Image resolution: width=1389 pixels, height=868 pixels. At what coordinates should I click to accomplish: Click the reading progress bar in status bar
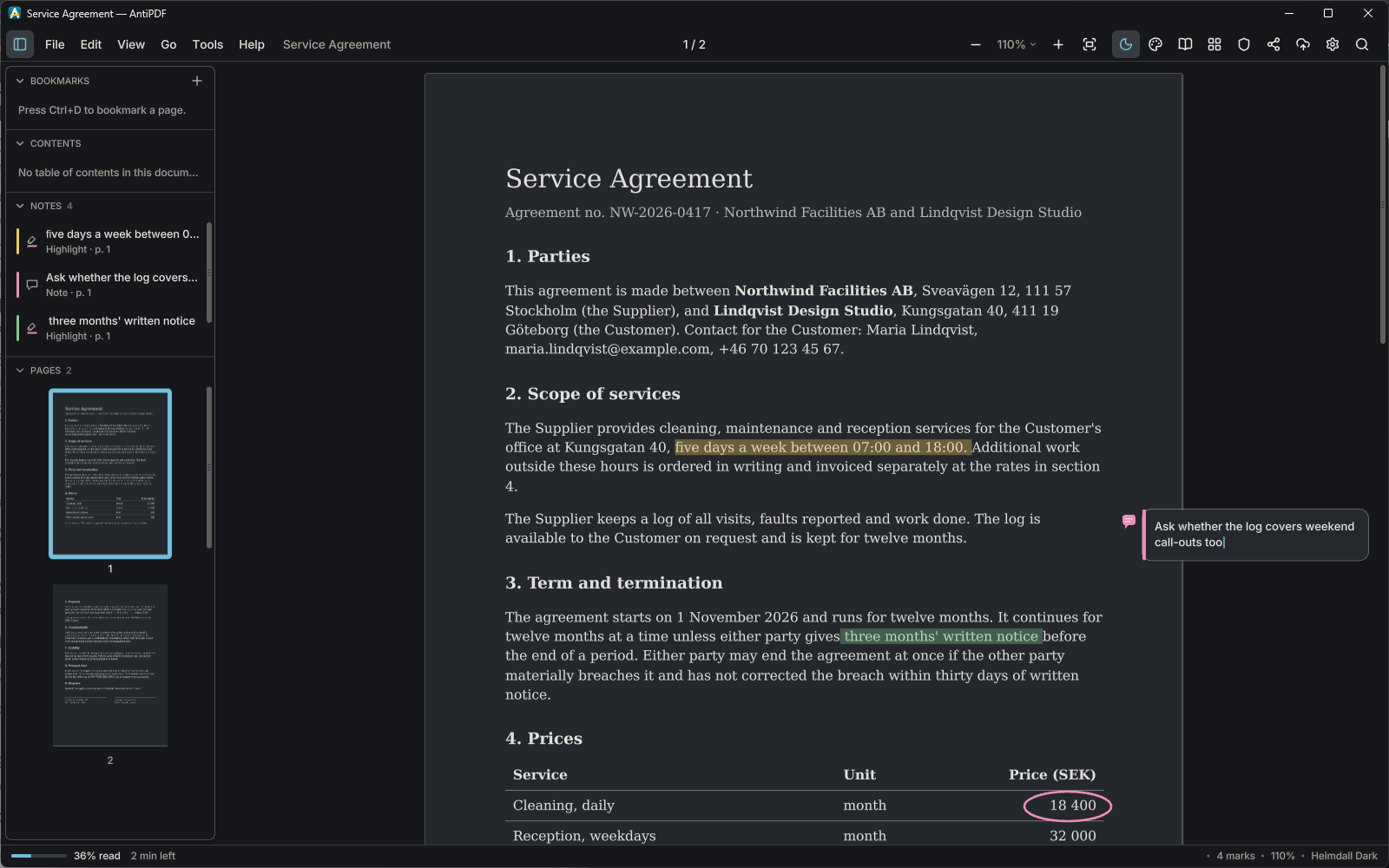(x=39, y=856)
